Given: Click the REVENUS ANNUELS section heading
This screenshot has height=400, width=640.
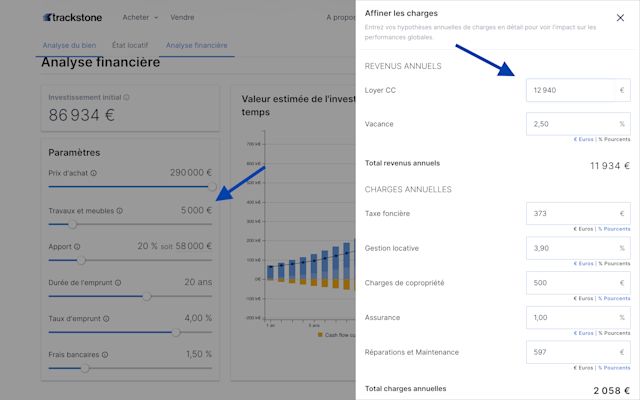Looking at the screenshot, I should pyautogui.click(x=403, y=66).
